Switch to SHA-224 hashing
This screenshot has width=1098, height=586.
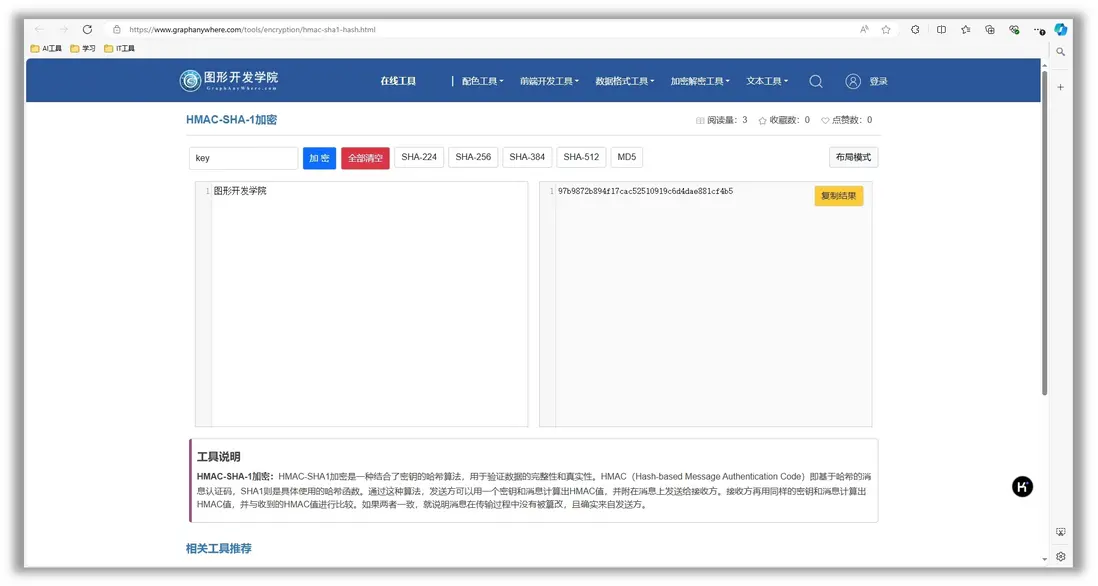[x=419, y=157]
